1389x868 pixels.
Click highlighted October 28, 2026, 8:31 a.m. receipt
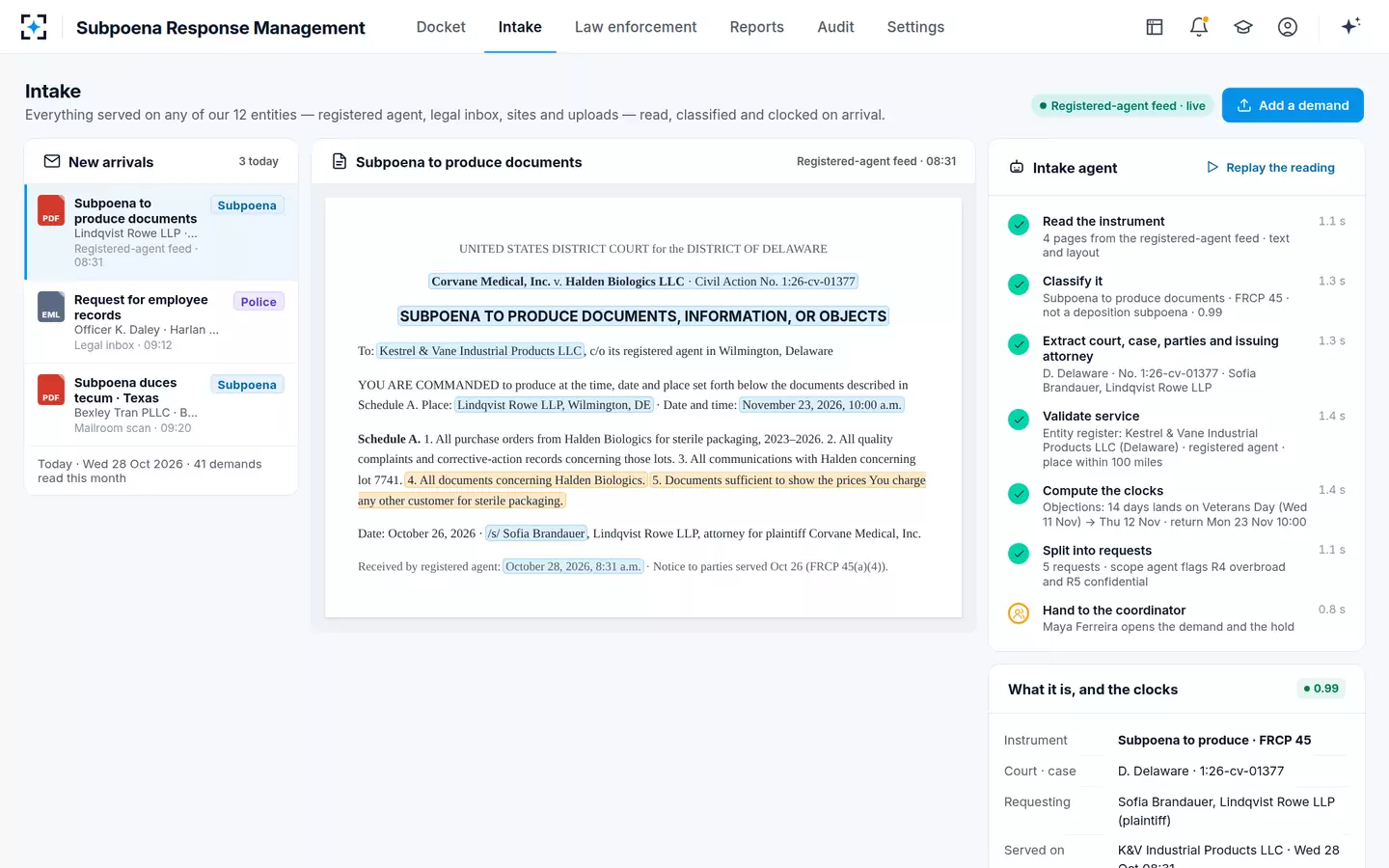point(573,566)
